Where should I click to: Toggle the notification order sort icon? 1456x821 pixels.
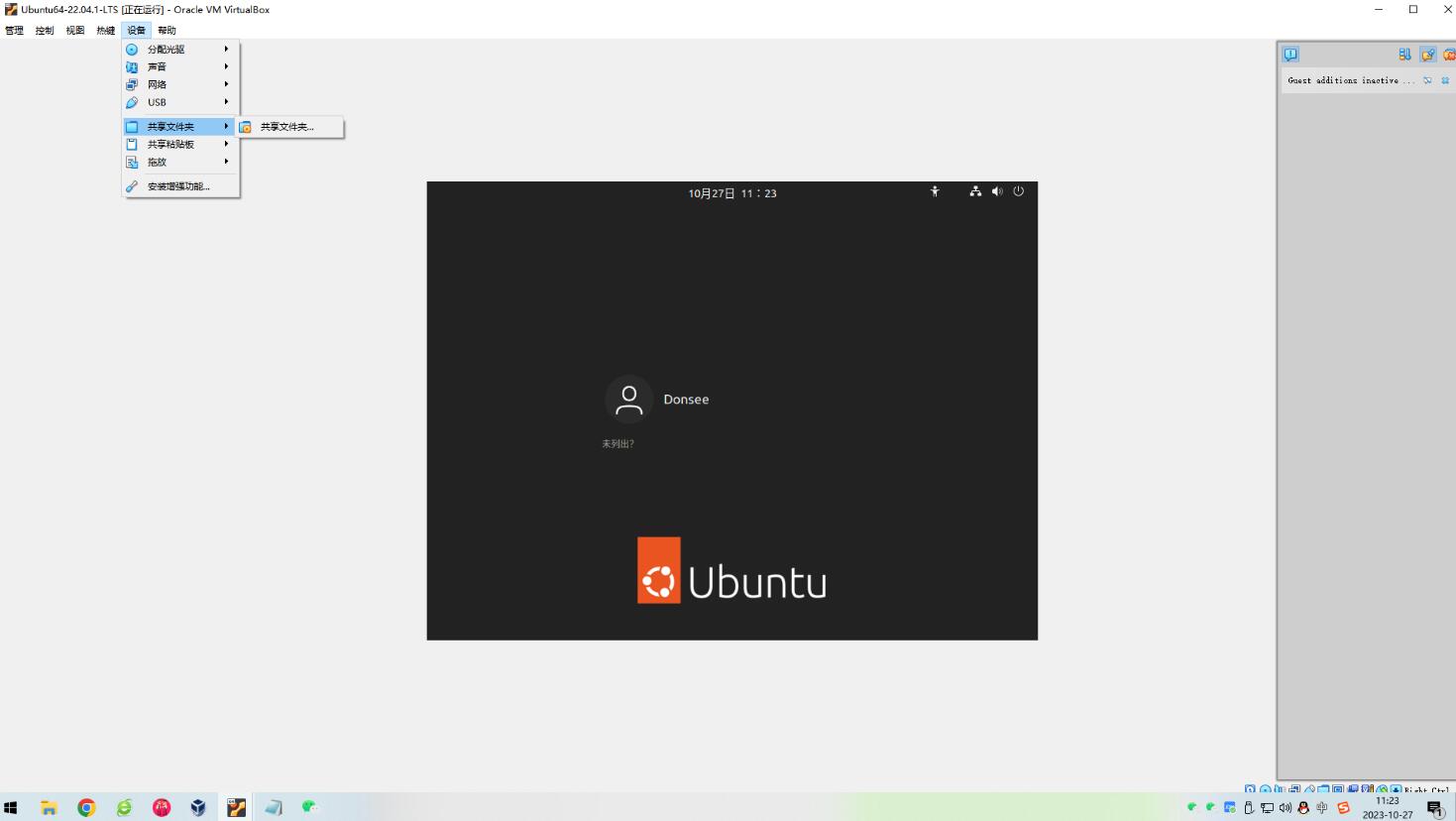pos(1404,55)
